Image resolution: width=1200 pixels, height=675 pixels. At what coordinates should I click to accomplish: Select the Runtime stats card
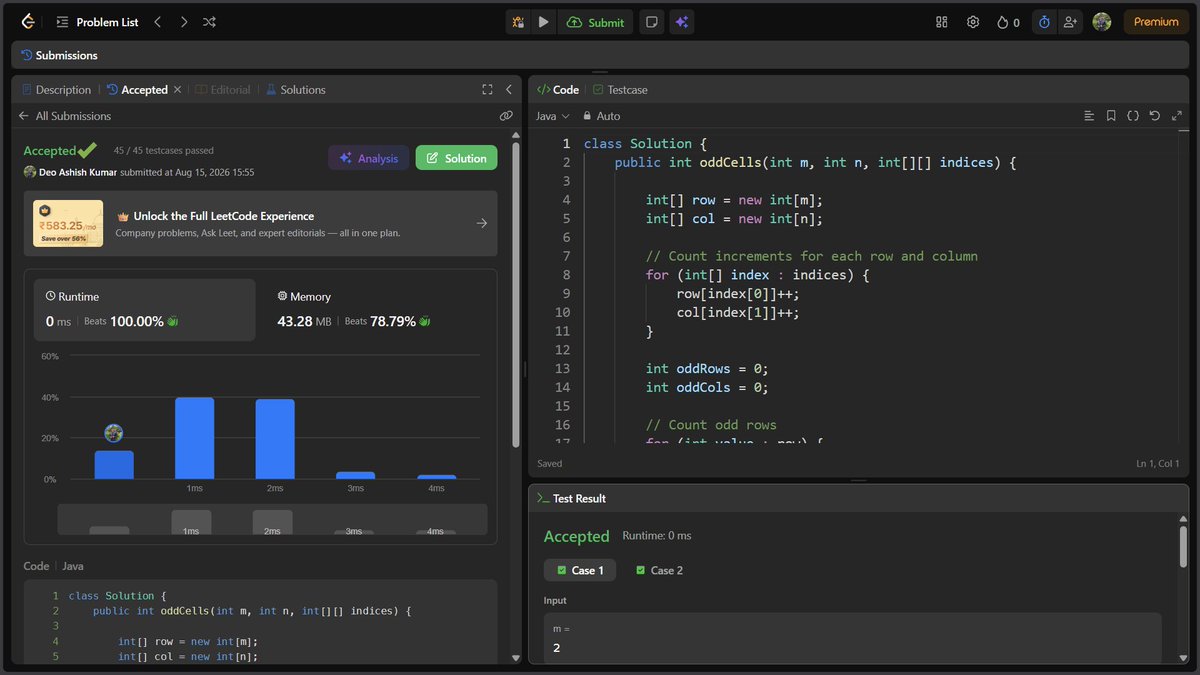[145, 310]
